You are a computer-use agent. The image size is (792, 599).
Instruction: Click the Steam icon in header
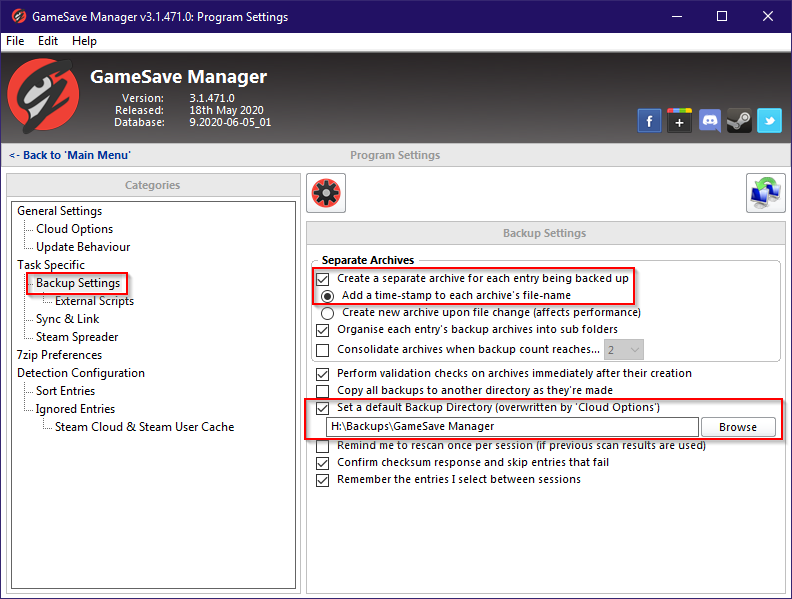point(739,121)
